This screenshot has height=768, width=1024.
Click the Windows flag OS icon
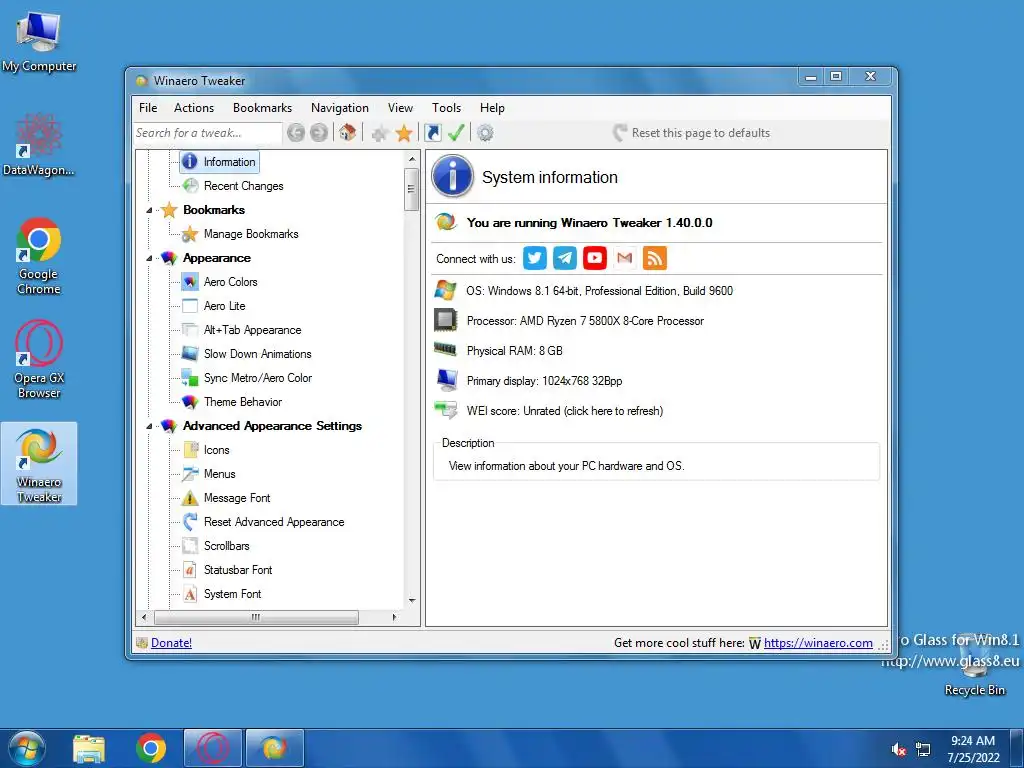click(x=445, y=290)
